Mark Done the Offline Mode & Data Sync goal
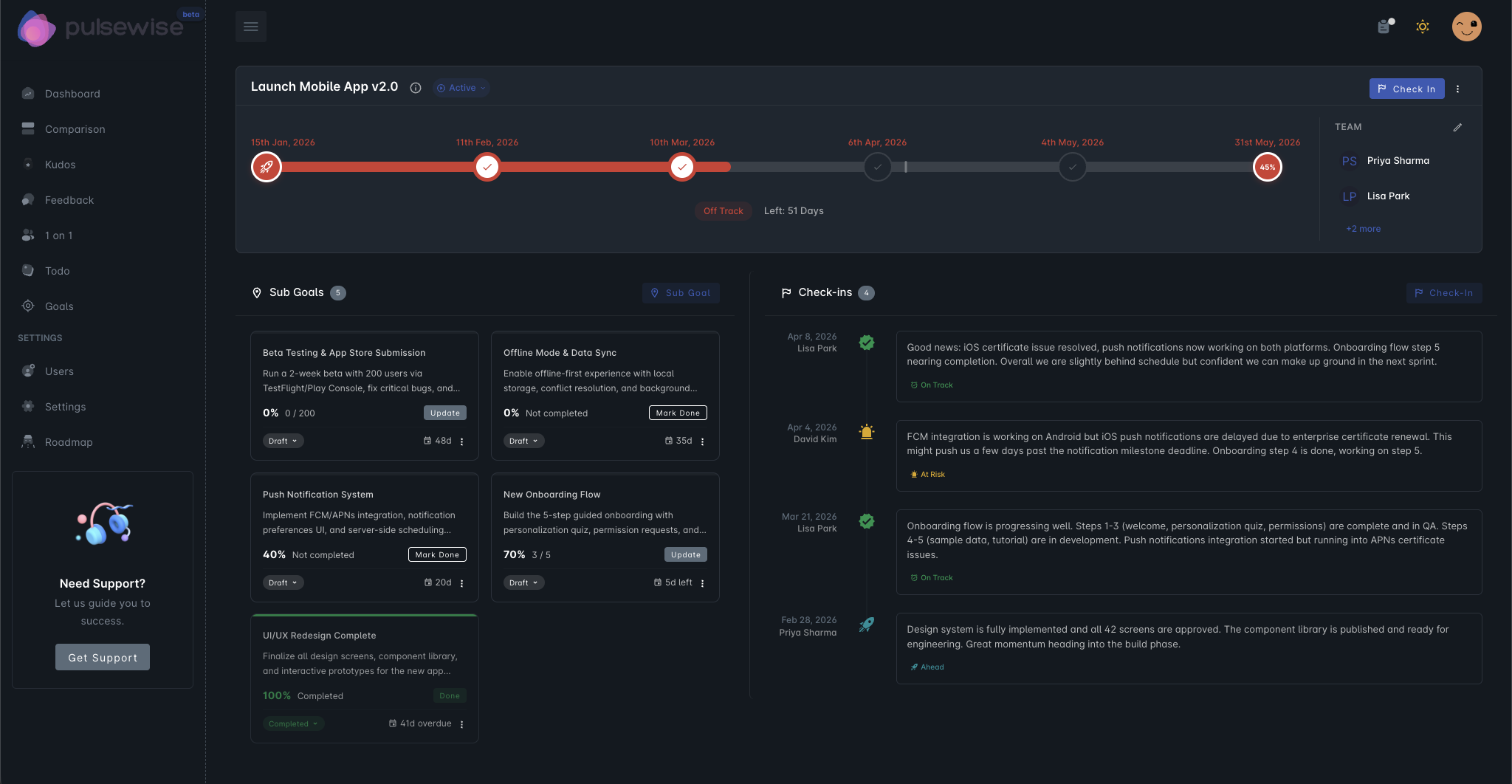1512x784 pixels. [677, 413]
